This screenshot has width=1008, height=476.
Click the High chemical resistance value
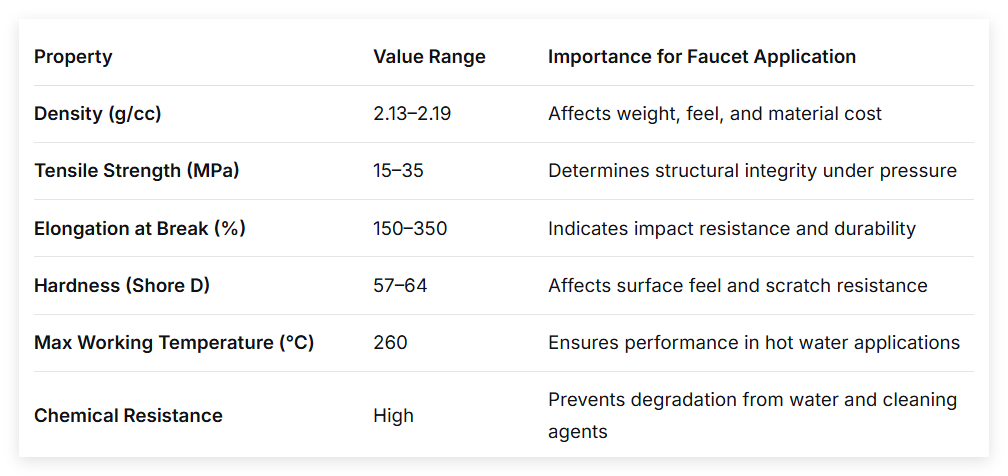(393, 416)
